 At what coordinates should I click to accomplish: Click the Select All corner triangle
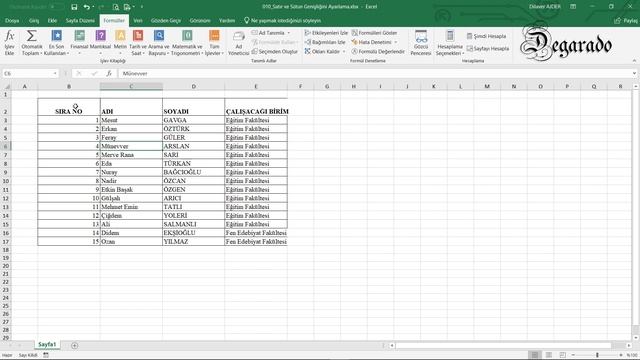click(x=7, y=87)
